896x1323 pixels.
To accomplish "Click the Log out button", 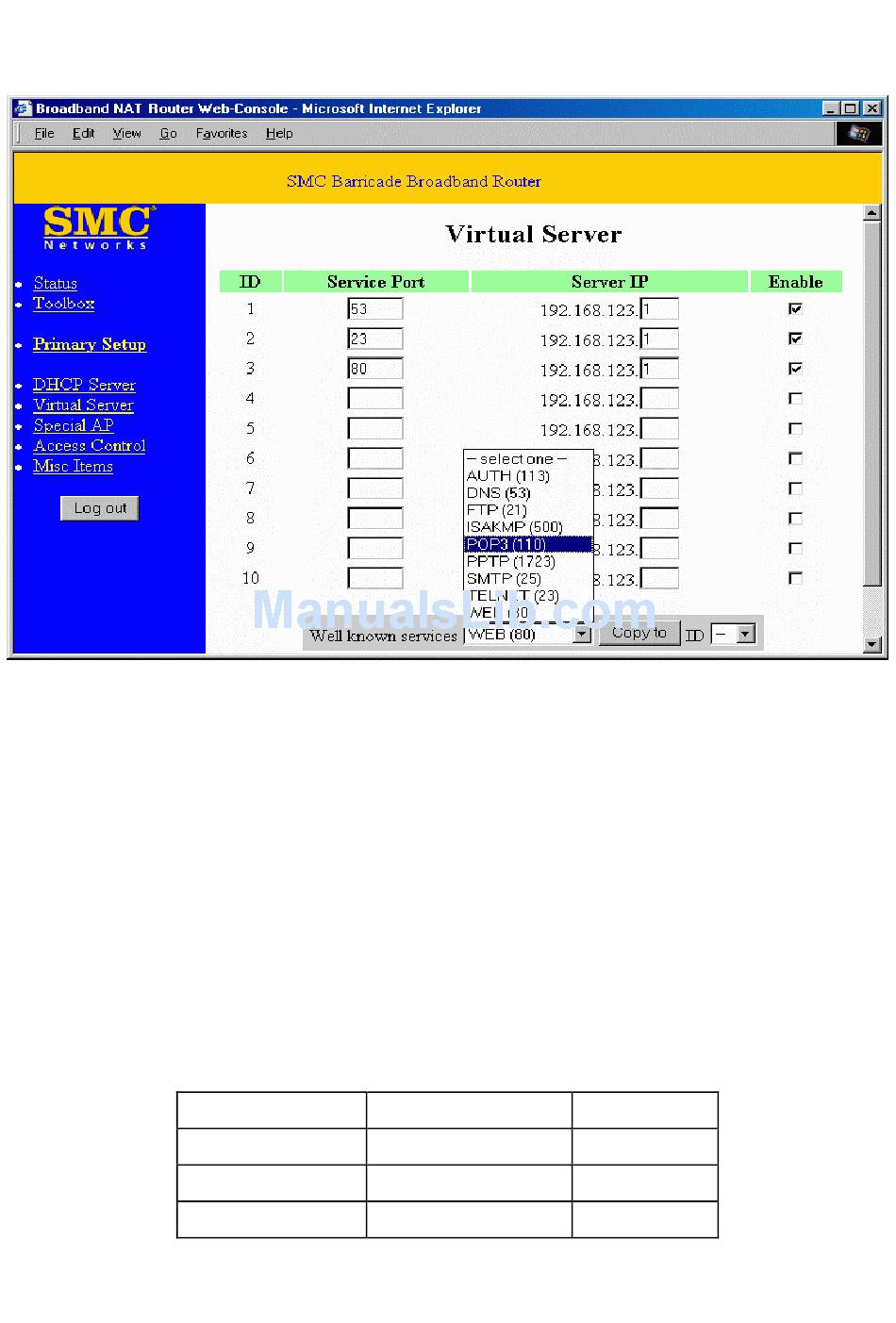I will [100, 508].
